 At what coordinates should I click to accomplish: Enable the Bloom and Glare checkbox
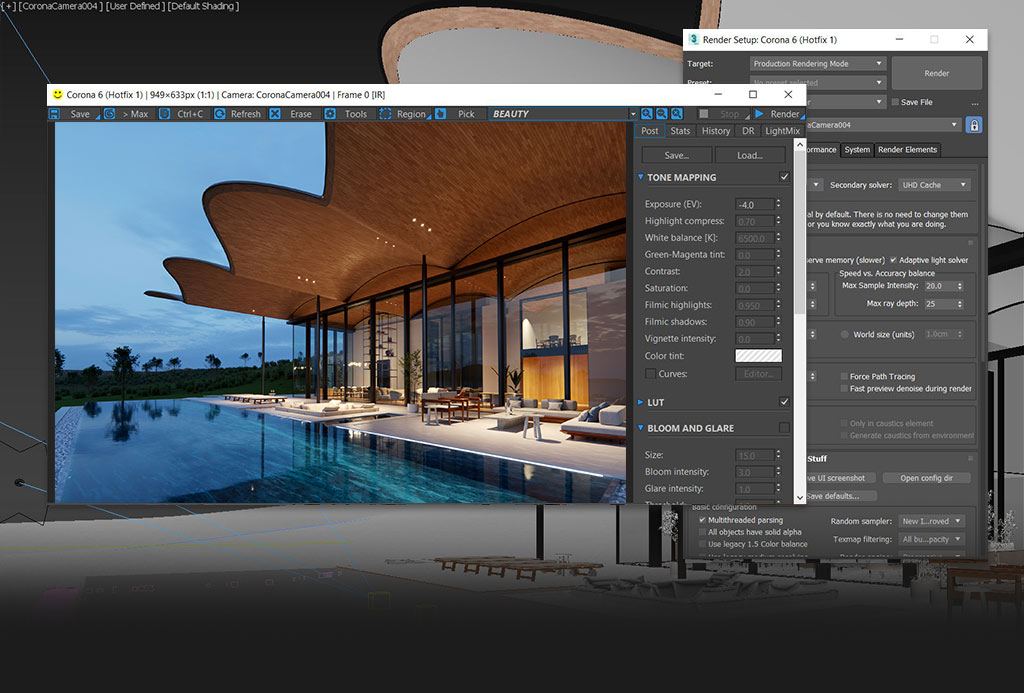pos(784,428)
